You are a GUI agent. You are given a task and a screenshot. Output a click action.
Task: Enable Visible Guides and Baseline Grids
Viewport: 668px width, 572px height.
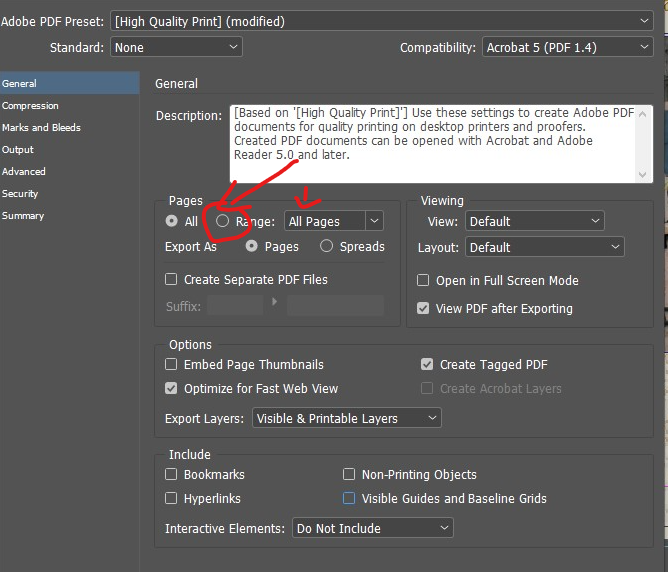(x=349, y=498)
